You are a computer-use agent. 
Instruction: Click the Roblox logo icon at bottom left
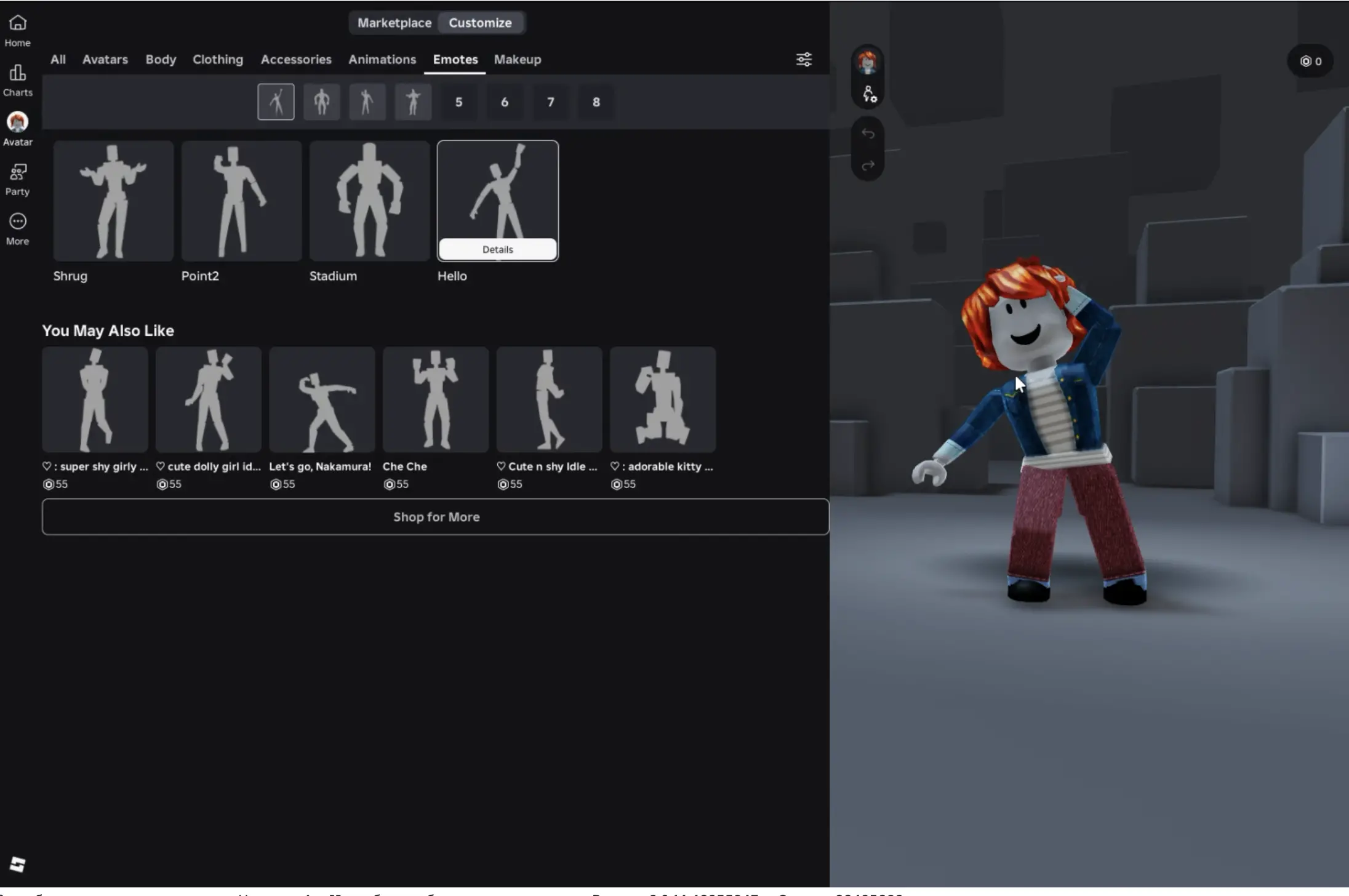pyautogui.click(x=17, y=864)
